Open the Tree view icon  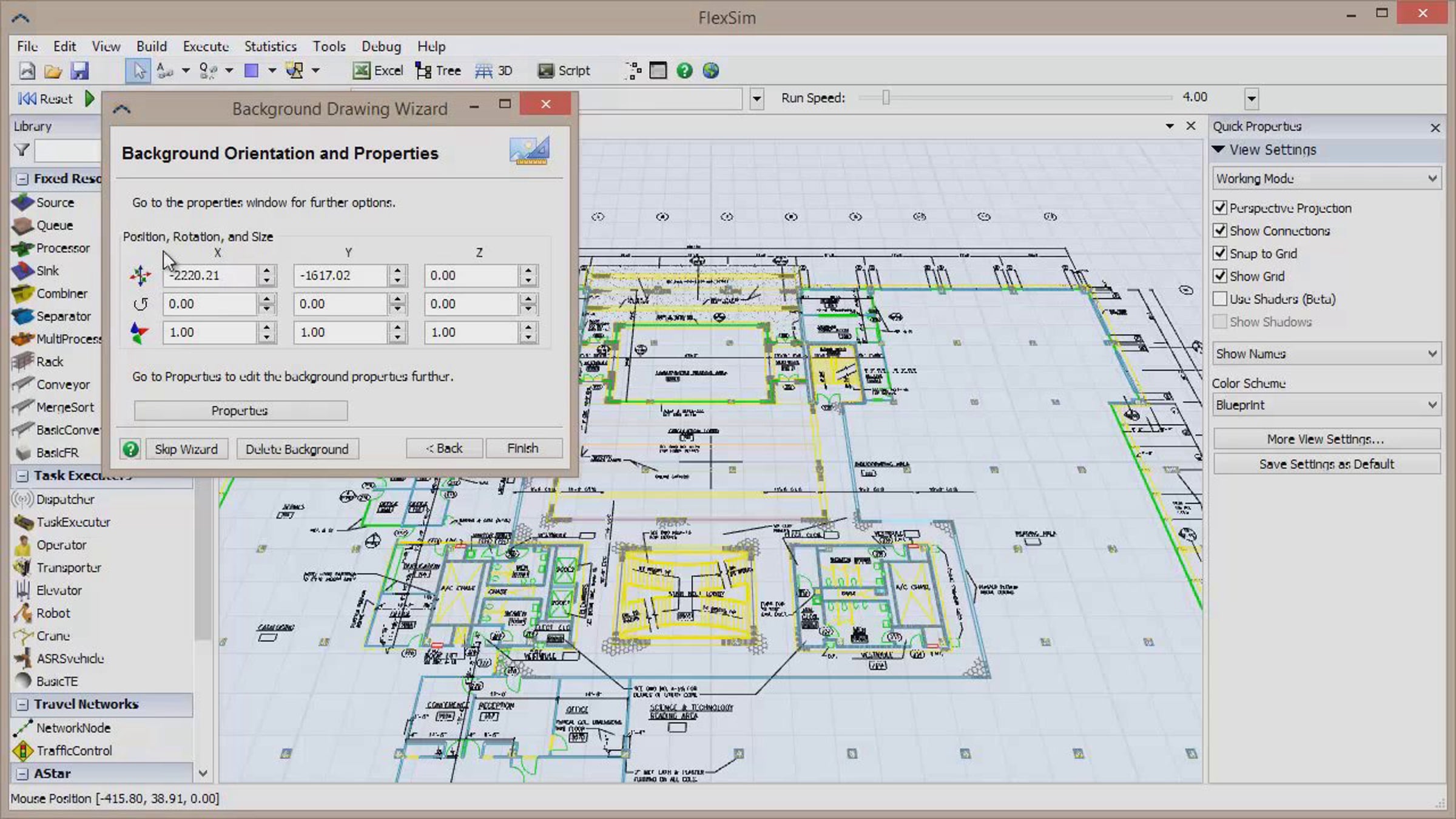423,71
